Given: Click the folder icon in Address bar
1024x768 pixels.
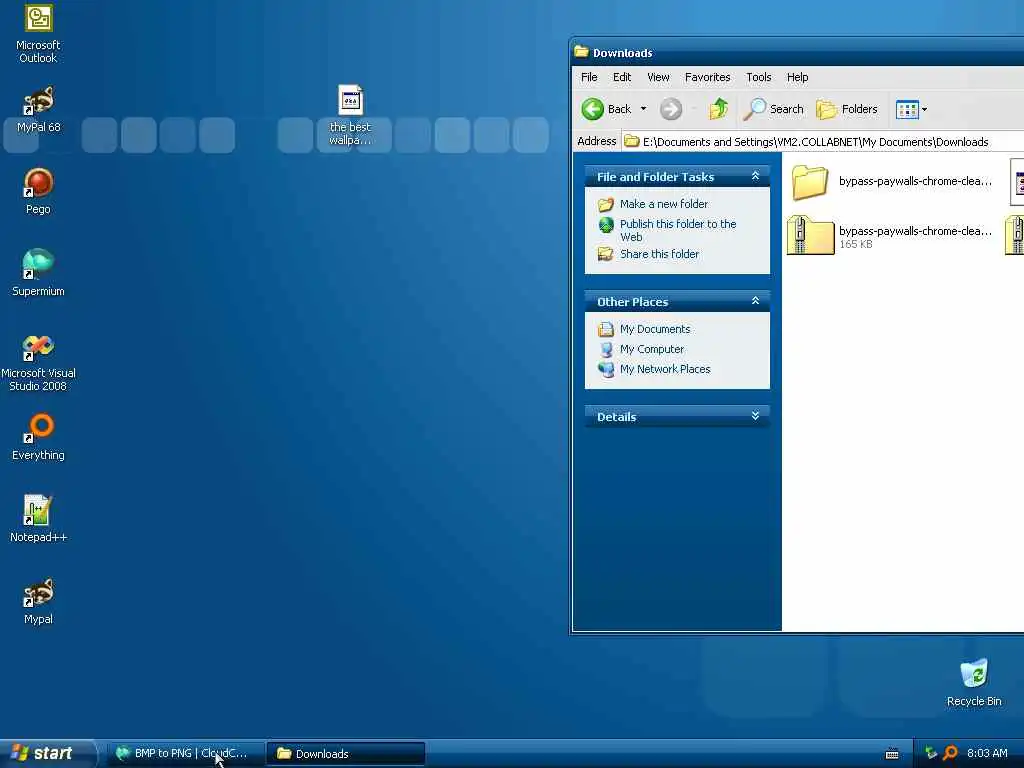Looking at the screenshot, I should click(x=632, y=141).
